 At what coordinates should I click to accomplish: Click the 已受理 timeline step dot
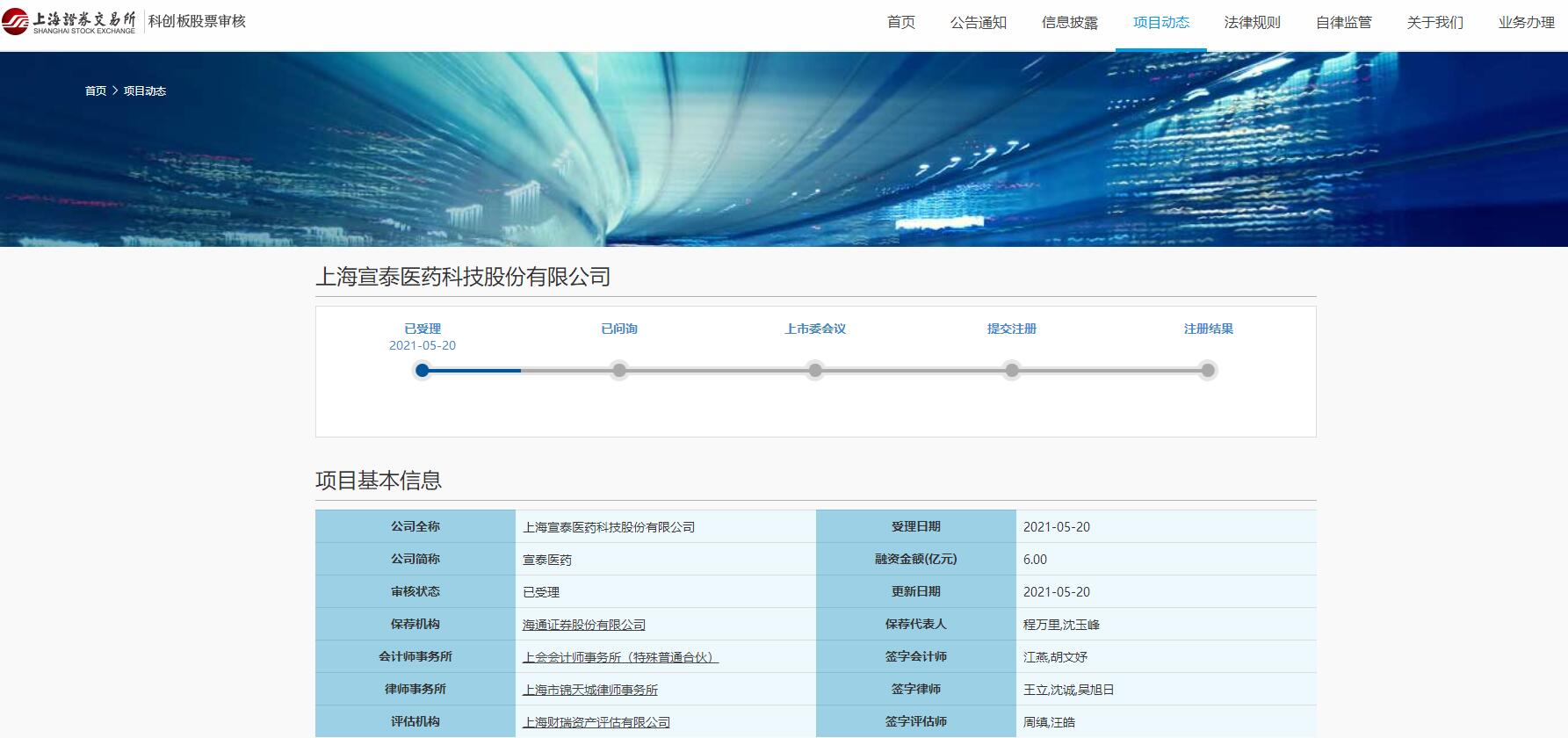click(423, 371)
